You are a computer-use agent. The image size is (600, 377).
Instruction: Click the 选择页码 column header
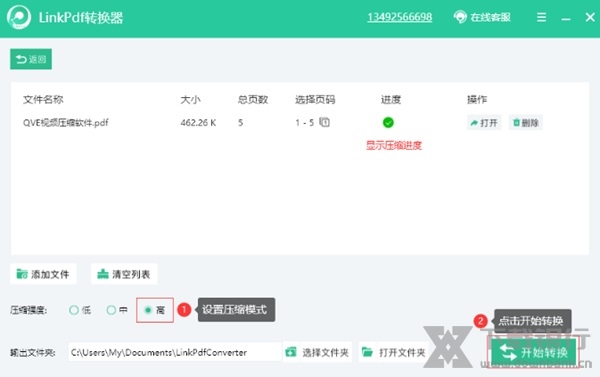(315, 100)
